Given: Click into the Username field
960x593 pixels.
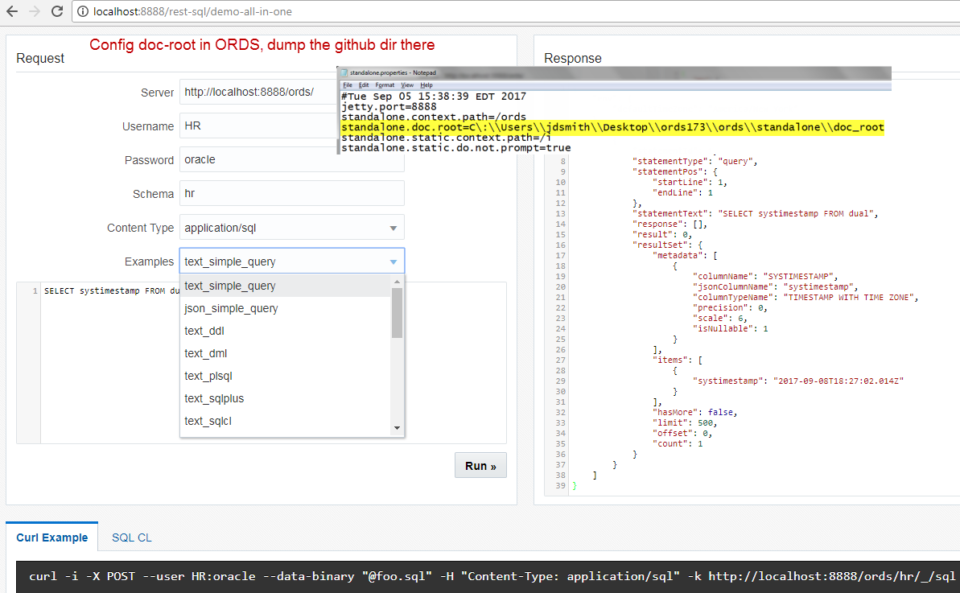Looking at the screenshot, I should click(292, 126).
